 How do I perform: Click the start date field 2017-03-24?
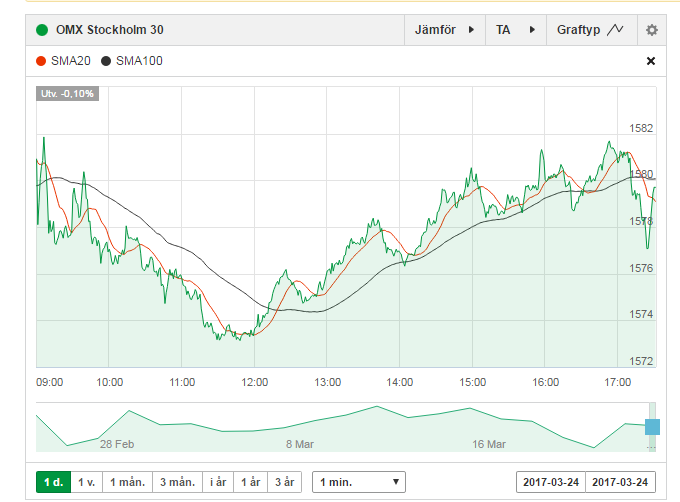tap(551, 482)
